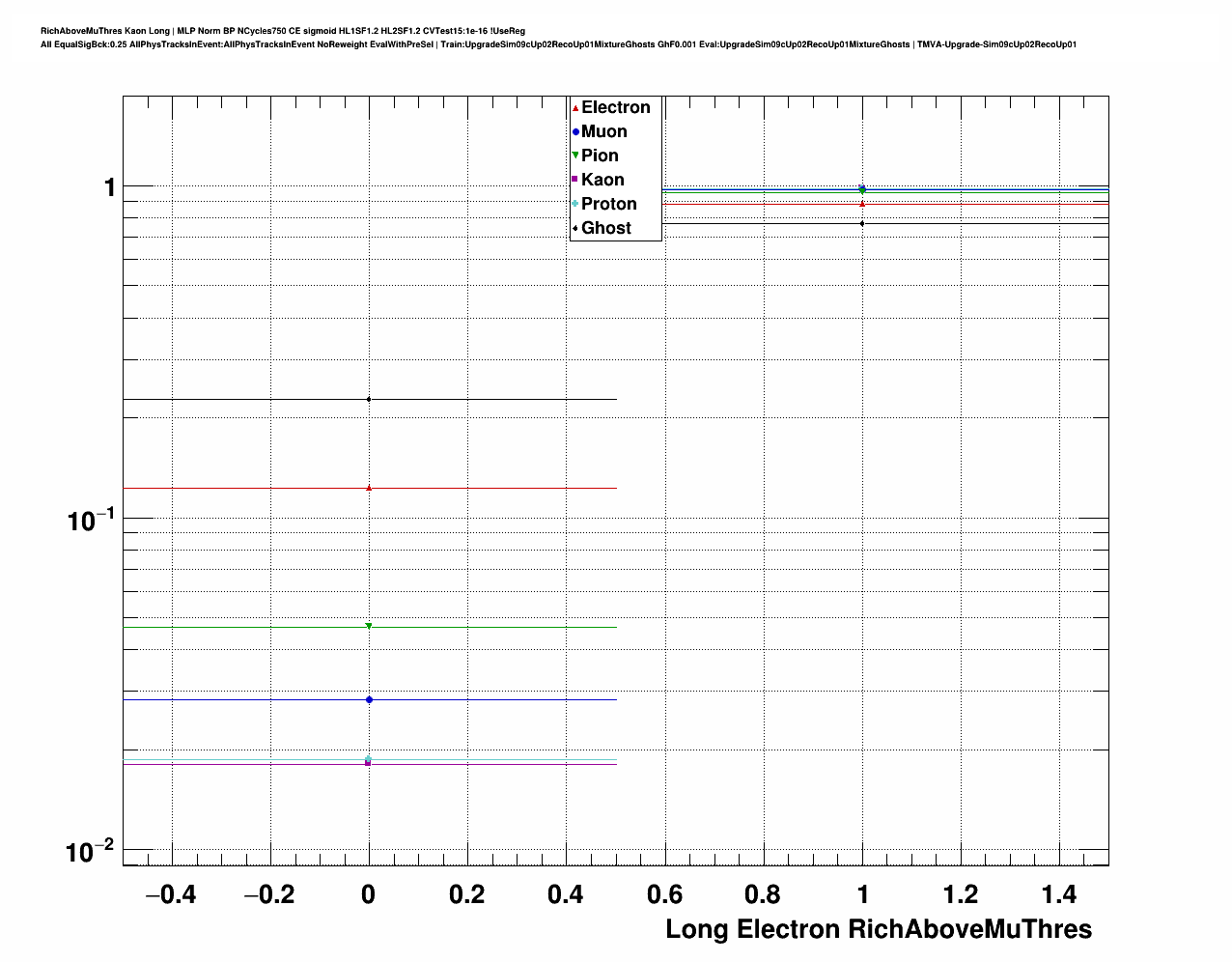Image resolution: width=1232 pixels, height=962 pixels.
Task: Select the Pion legend label
Action: click(600, 156)
